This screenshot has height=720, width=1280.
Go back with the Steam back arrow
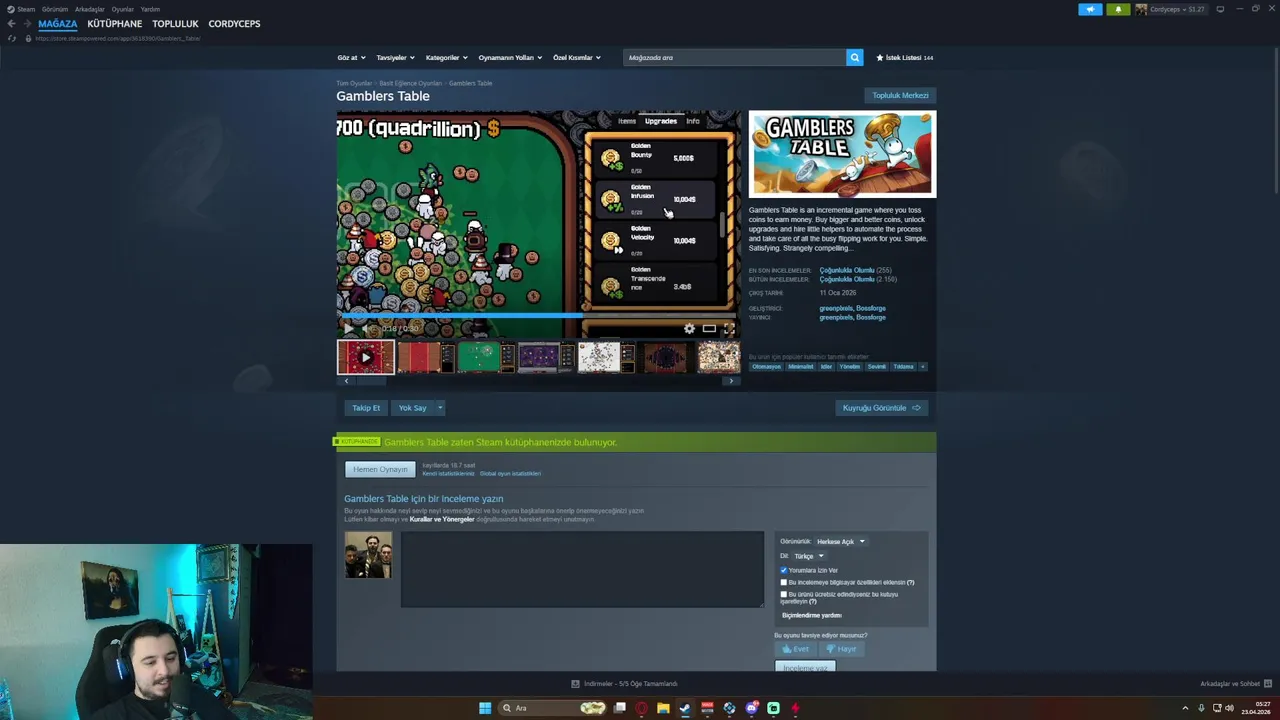[x=11, y=24]
